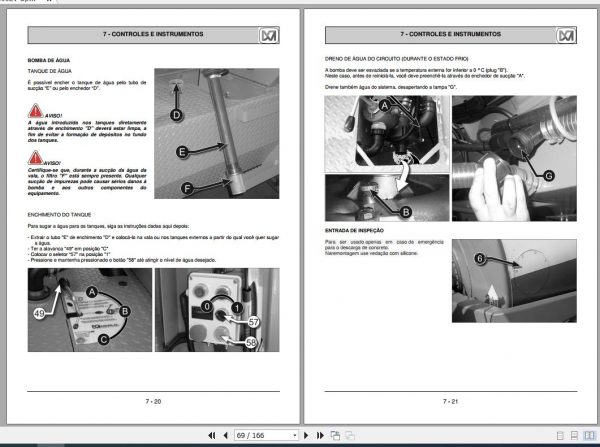Click the 'BOMBA DE ÁGUA' heading
Image resolution: width=600 pixels, height=447 pixels.
[49, 60]
